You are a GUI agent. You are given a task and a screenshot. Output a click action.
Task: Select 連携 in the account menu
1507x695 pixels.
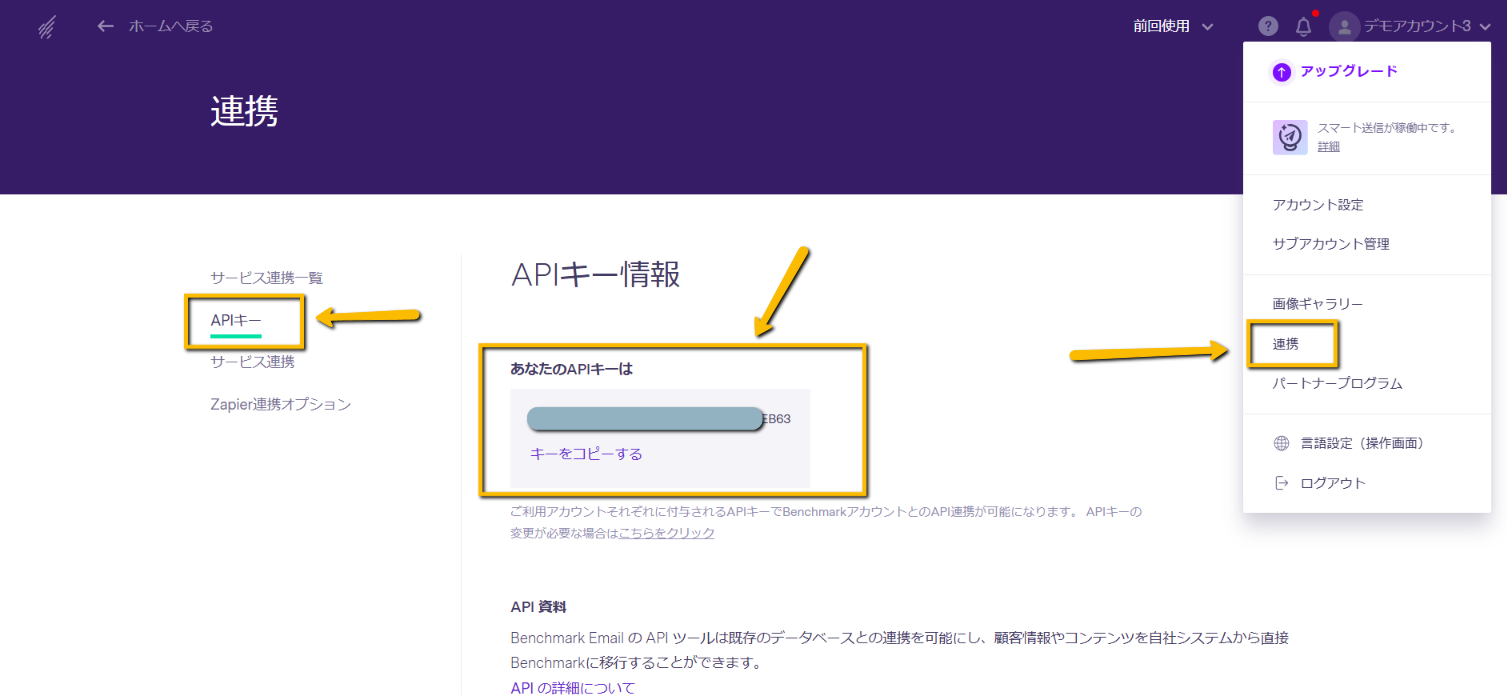(x=1286, y=344)
